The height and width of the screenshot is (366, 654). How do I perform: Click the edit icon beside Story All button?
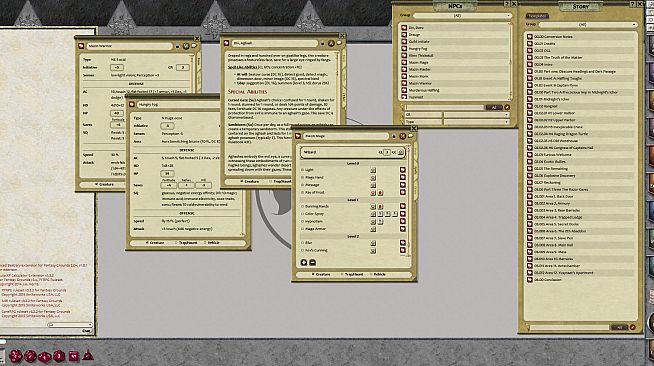pos(632,327)
